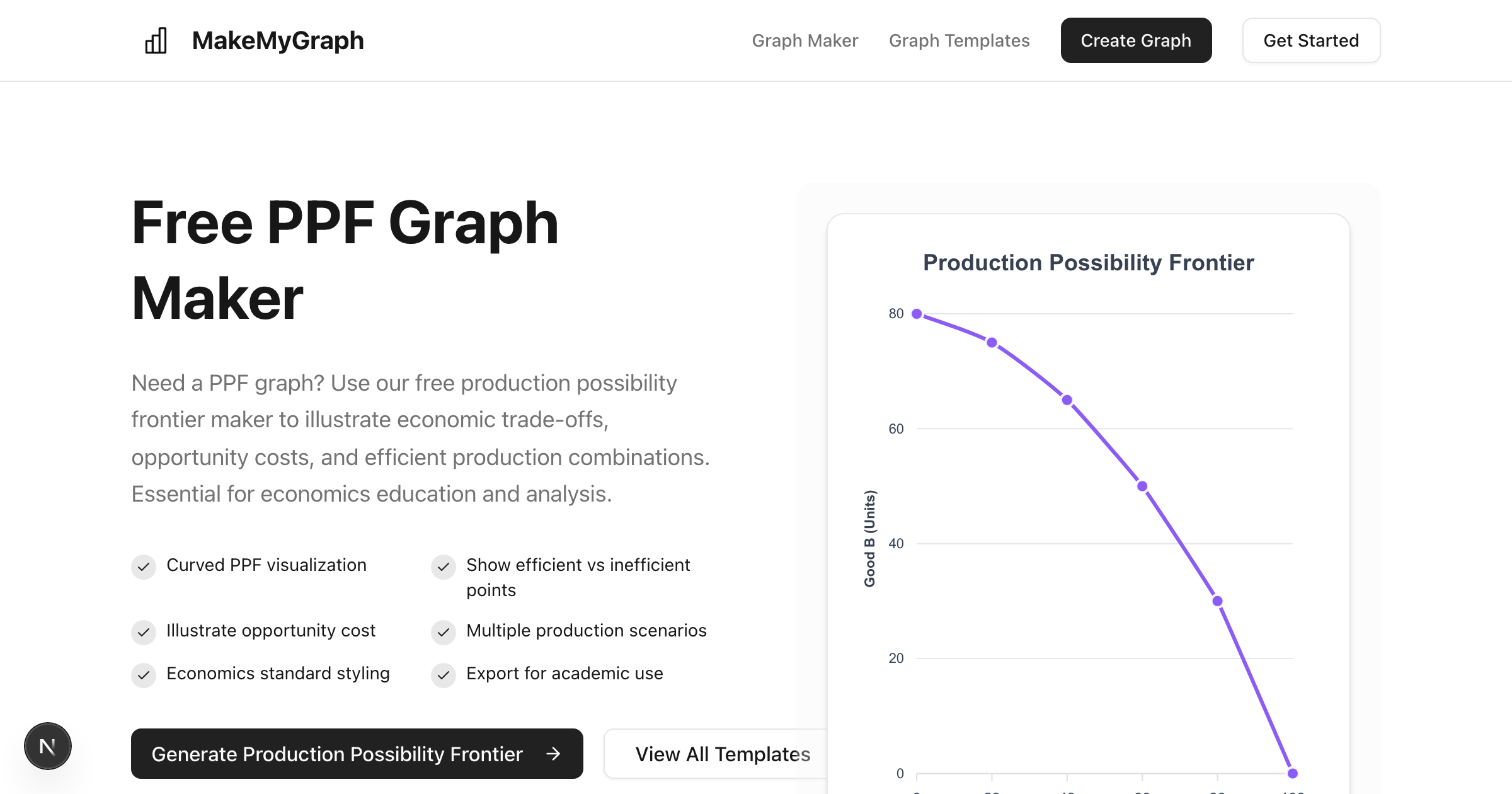Click the checkmark beside 'Curved PPF visualization'
Image resolution: width=1512 pixels, height=794 pixels.
tap(144, 567)
